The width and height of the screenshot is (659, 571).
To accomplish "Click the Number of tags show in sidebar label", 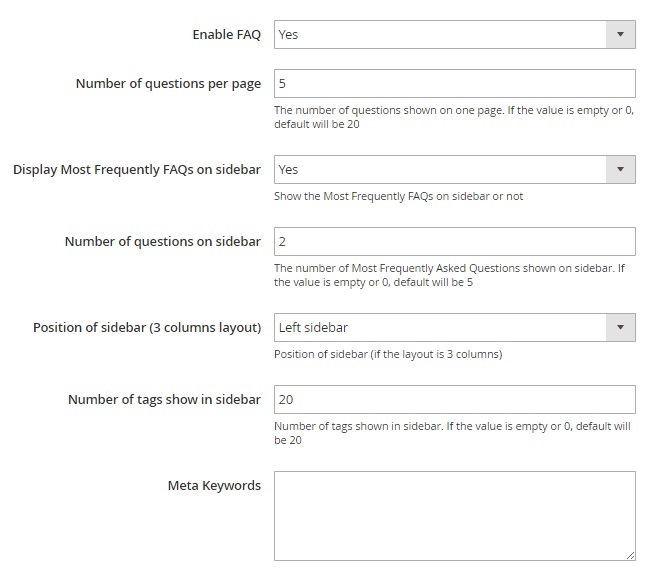I will (164, 400).
